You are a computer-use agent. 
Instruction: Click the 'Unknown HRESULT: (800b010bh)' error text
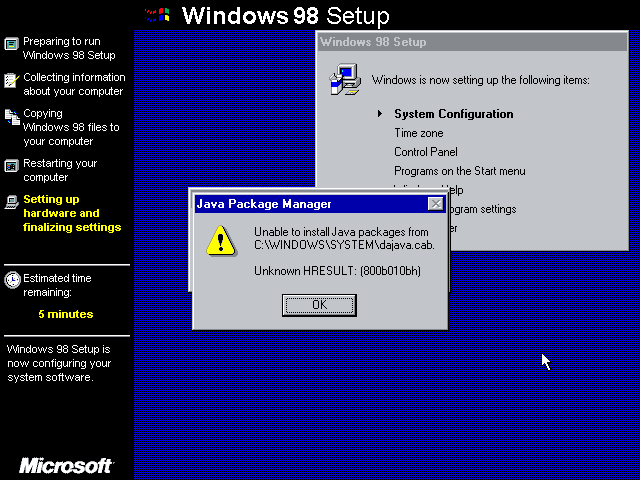[x=337, y=271]
